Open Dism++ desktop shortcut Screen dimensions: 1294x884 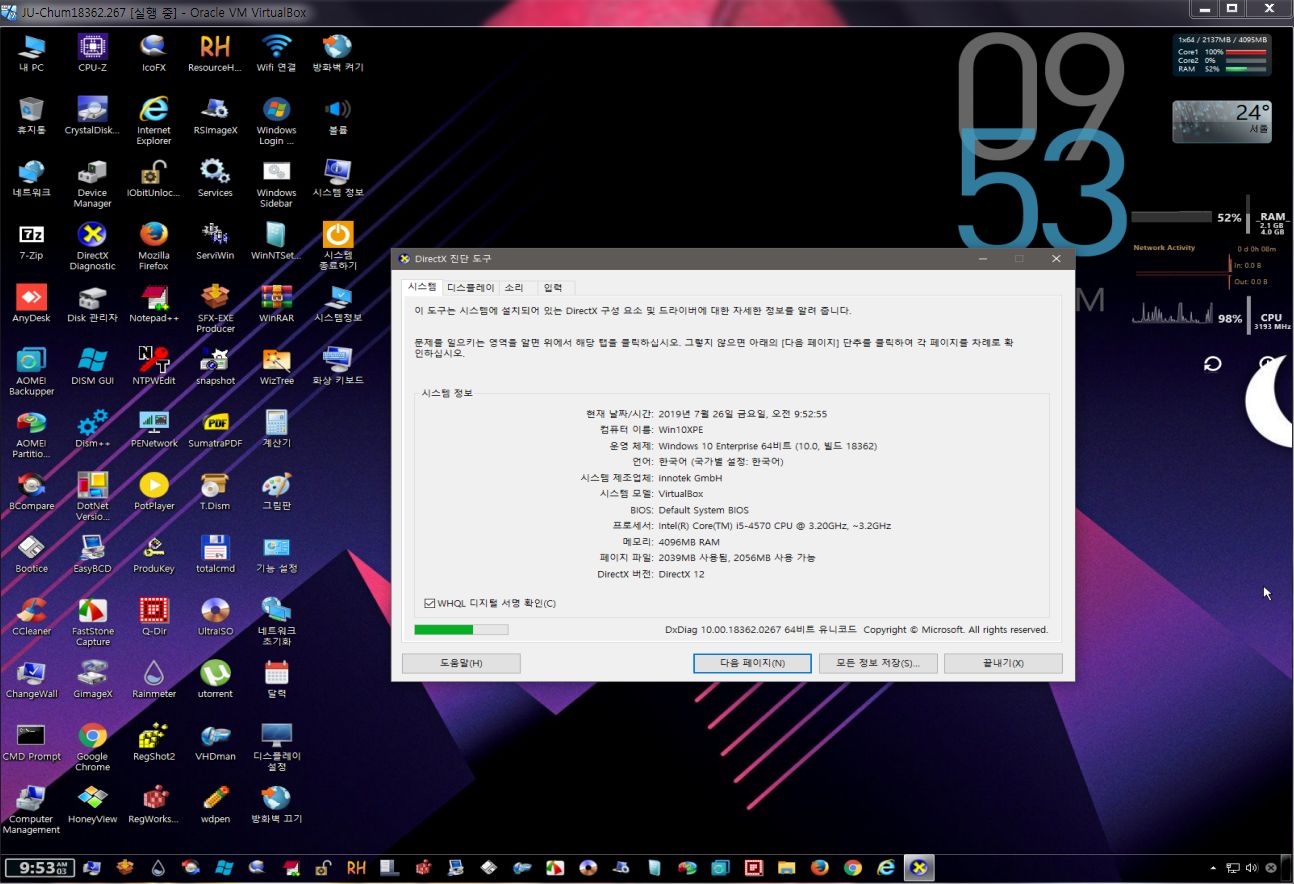point(92,429)
